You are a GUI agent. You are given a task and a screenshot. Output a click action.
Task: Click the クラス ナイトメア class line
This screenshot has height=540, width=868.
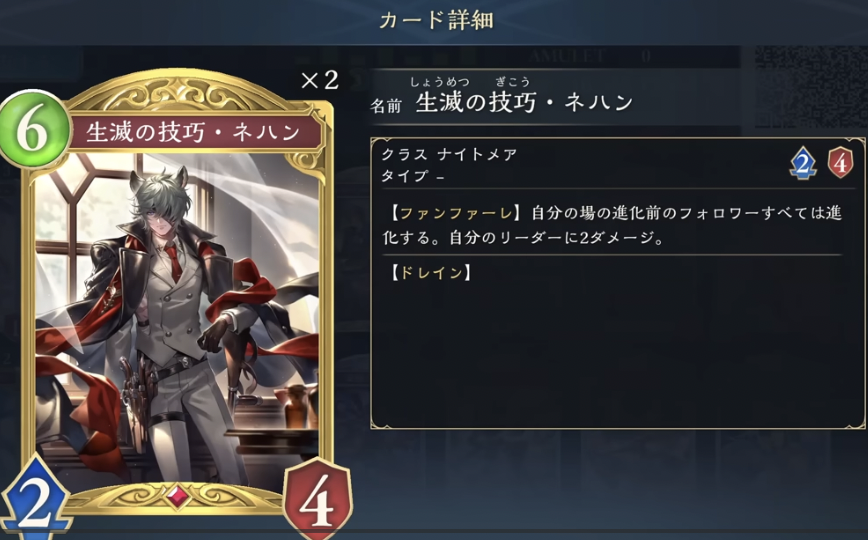click(x=449, y=155)
